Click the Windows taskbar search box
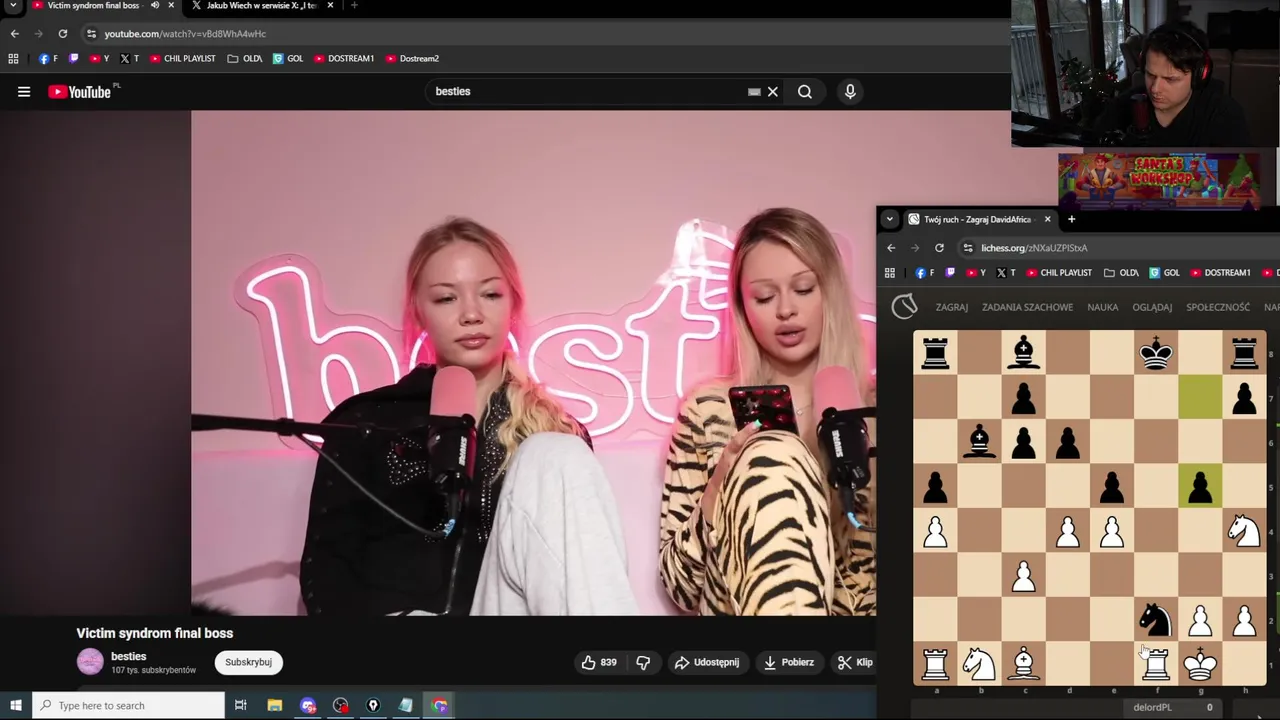 pyautogui.click(x=128, y=705)
